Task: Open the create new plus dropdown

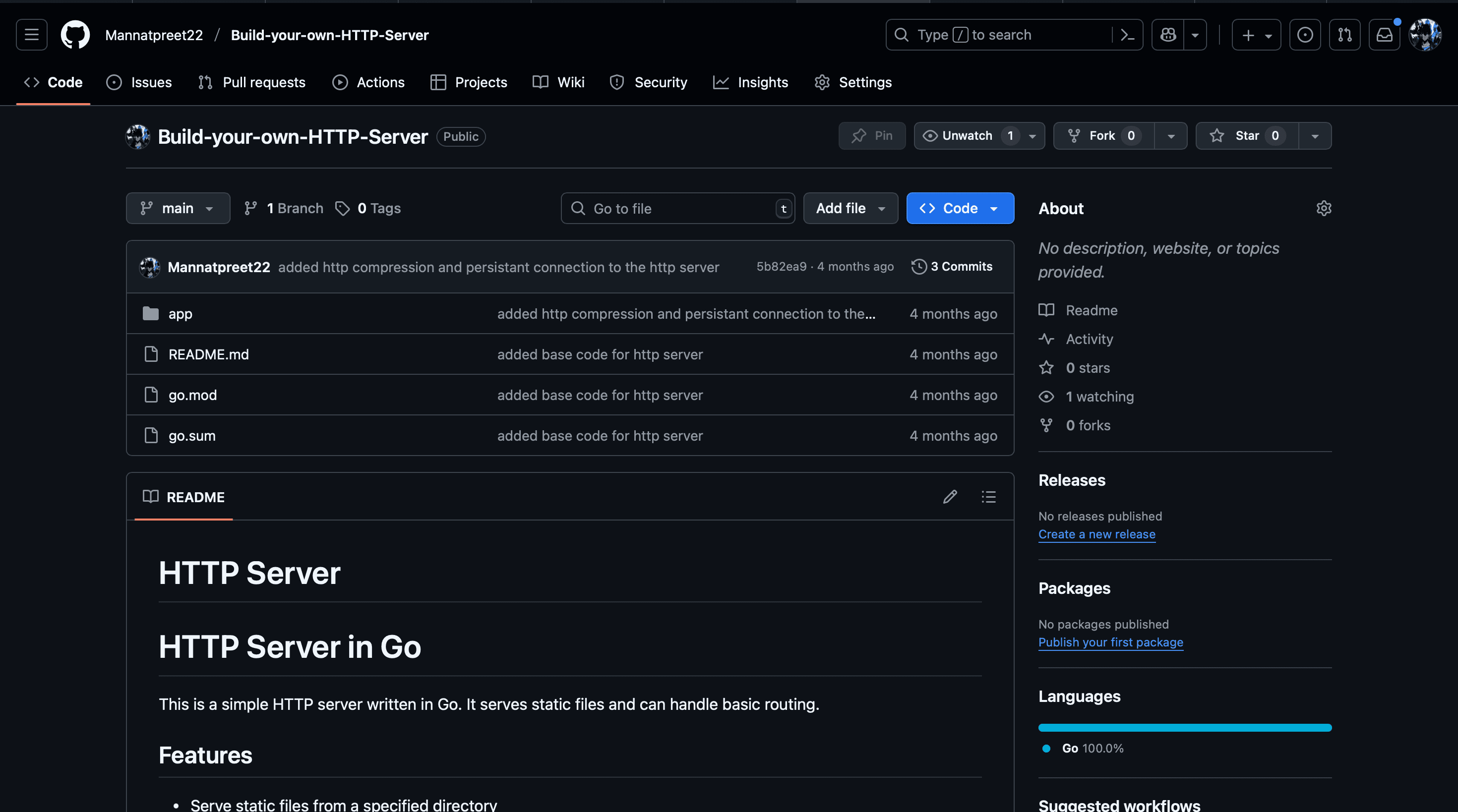Action: 1257,35
